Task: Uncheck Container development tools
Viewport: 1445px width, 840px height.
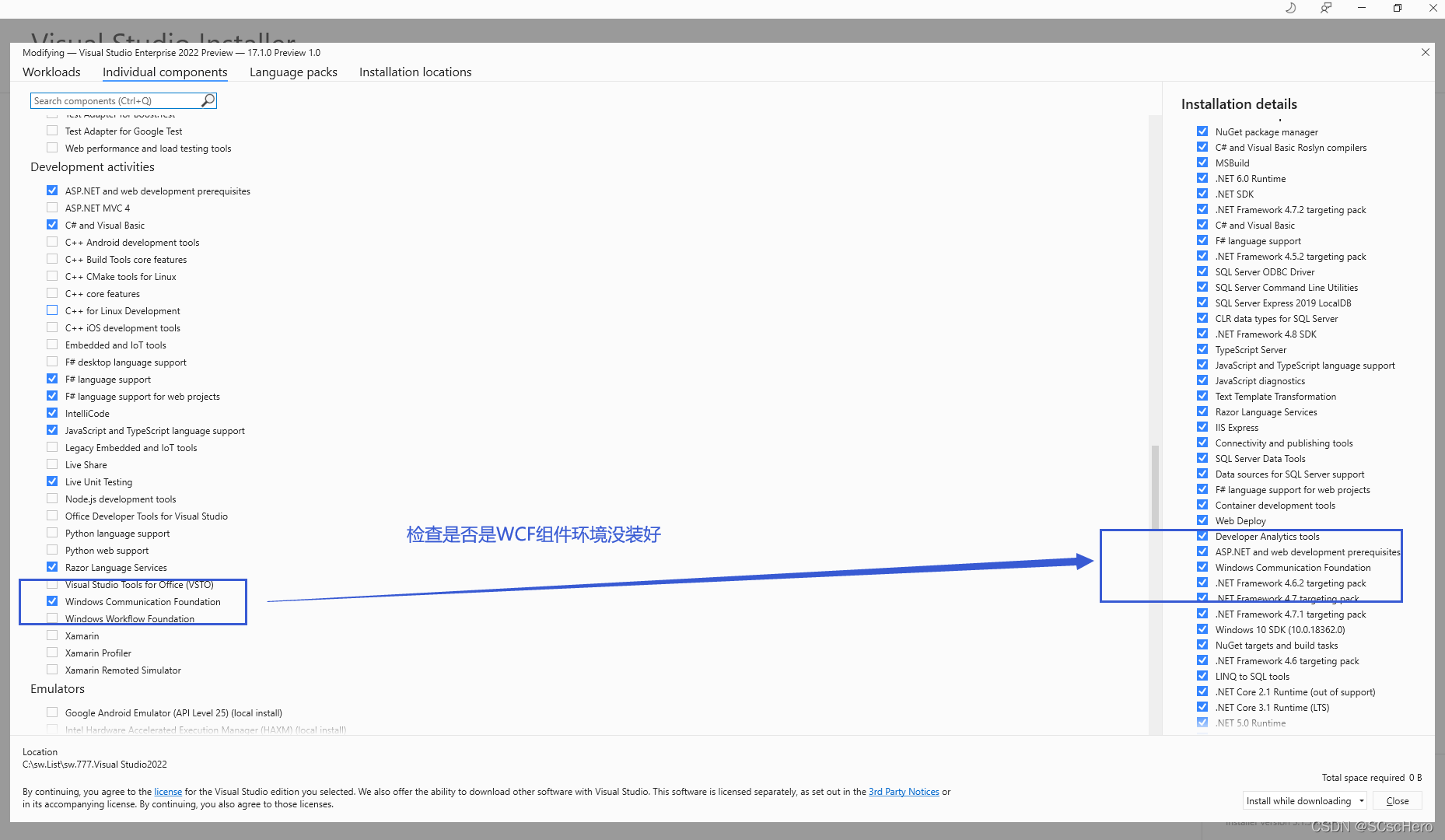Action: point(1202,505)
